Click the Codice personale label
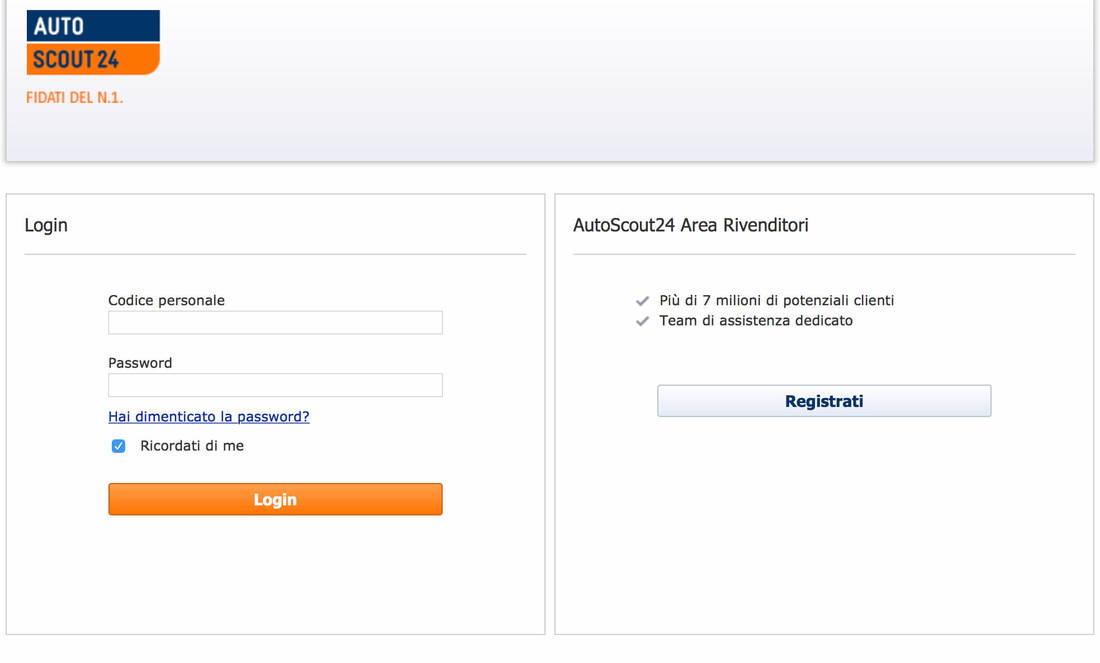The width and height of the screenshot is (1100, 663). click(166, 300)
